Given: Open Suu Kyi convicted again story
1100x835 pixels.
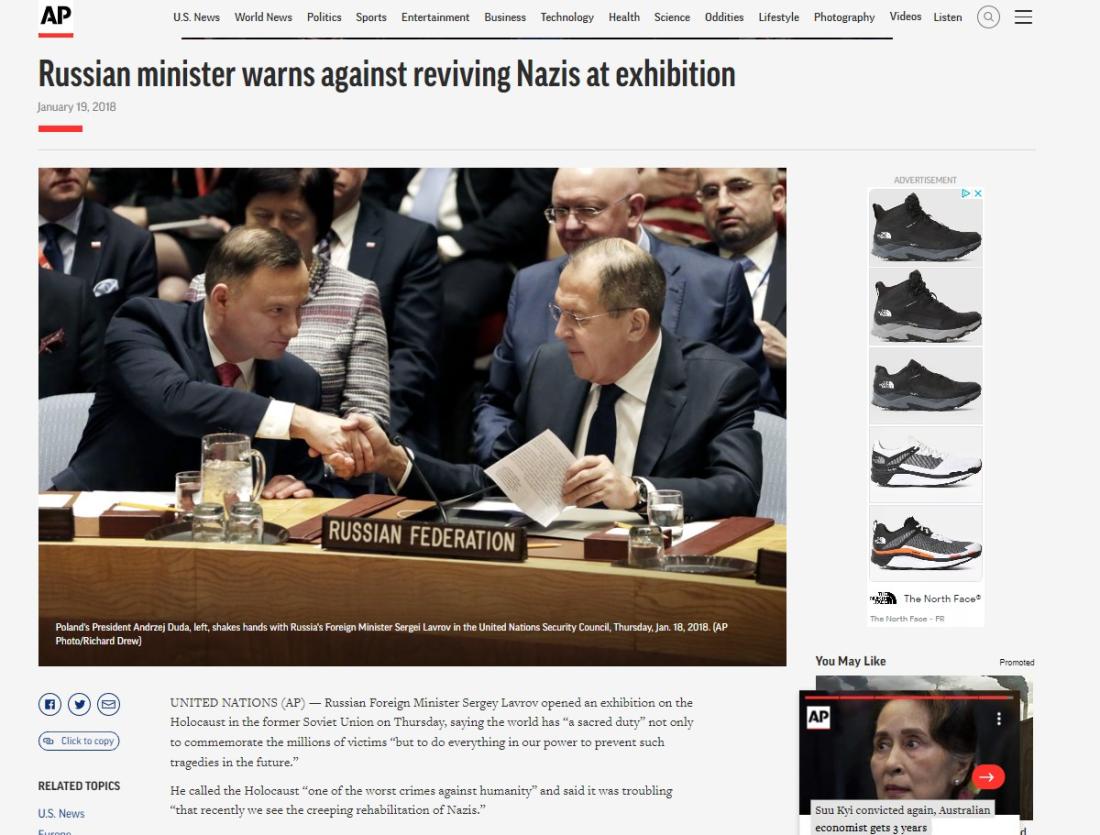Looking at the screenshot, I should tap(902, 818).
